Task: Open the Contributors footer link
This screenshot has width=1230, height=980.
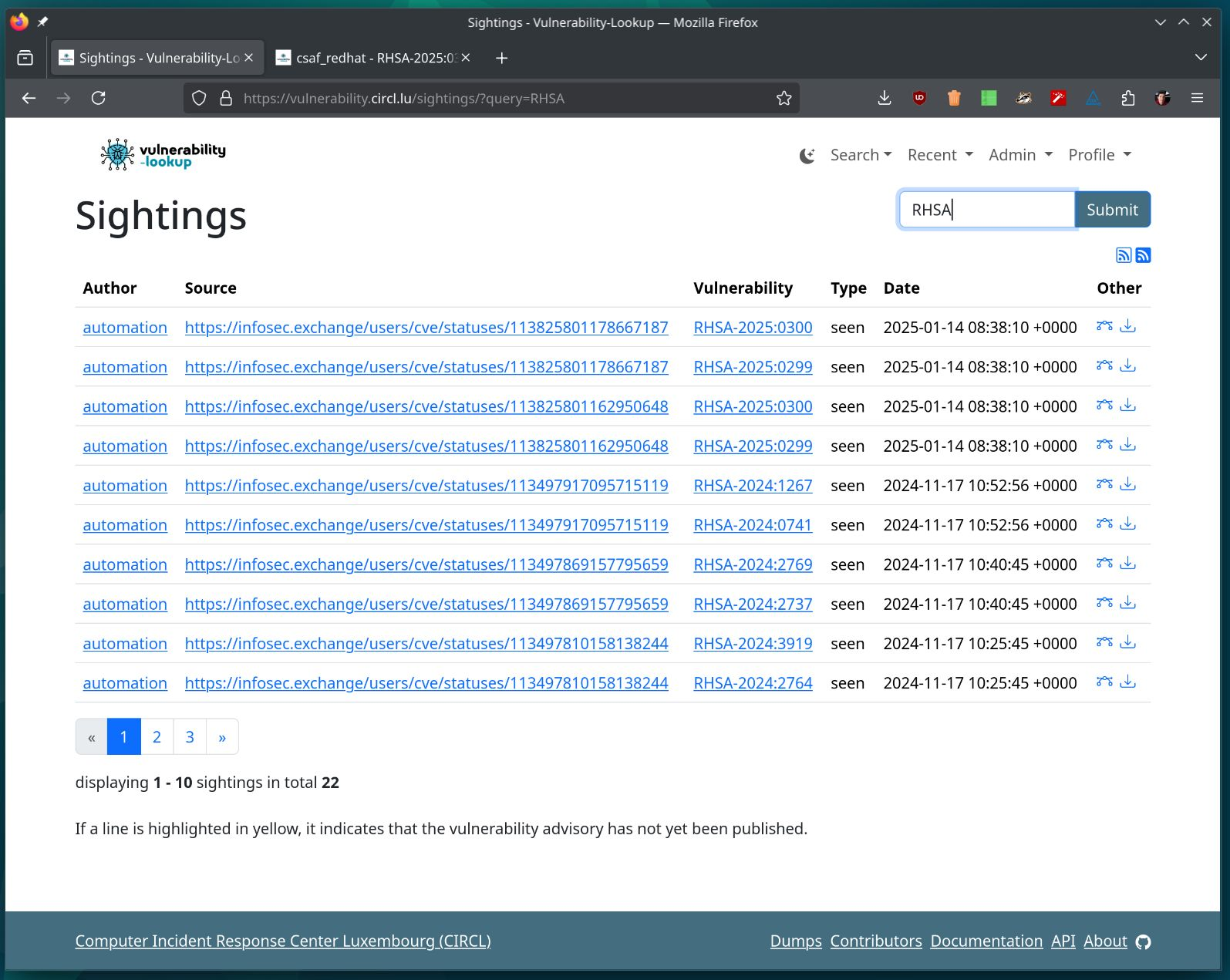Action: (x=876, y=941)
